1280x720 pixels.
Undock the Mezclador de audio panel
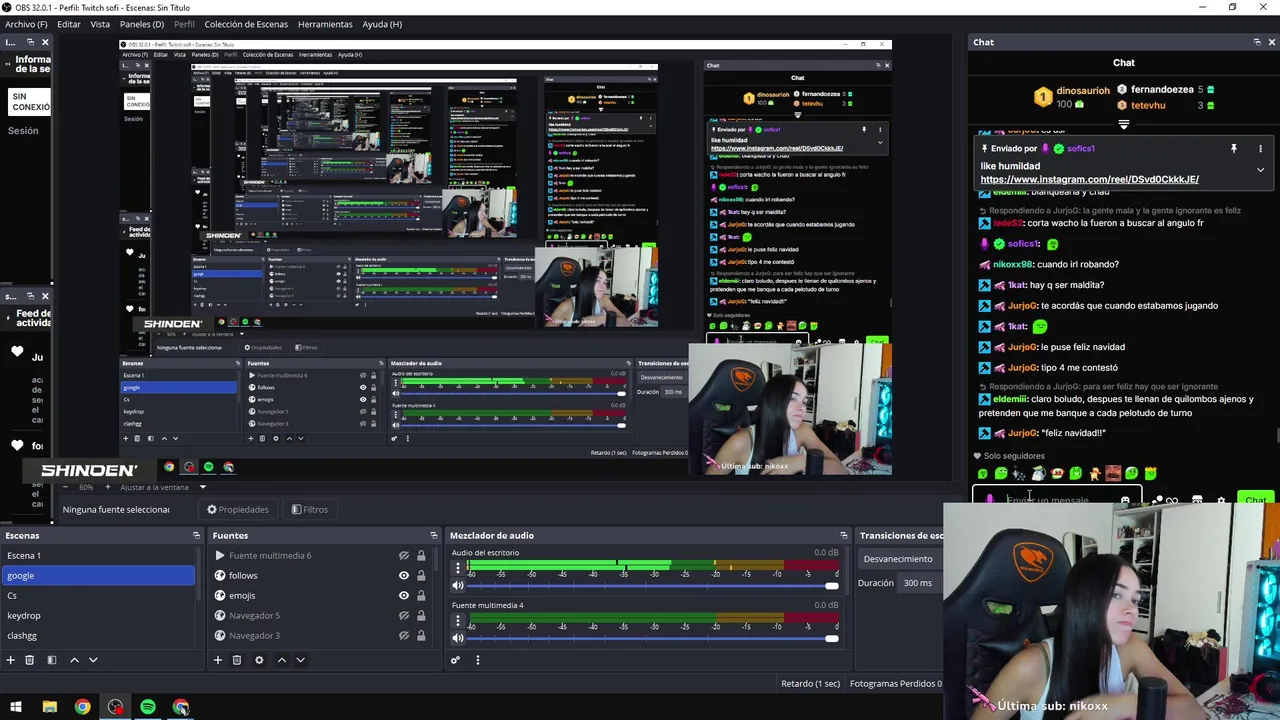843,536
